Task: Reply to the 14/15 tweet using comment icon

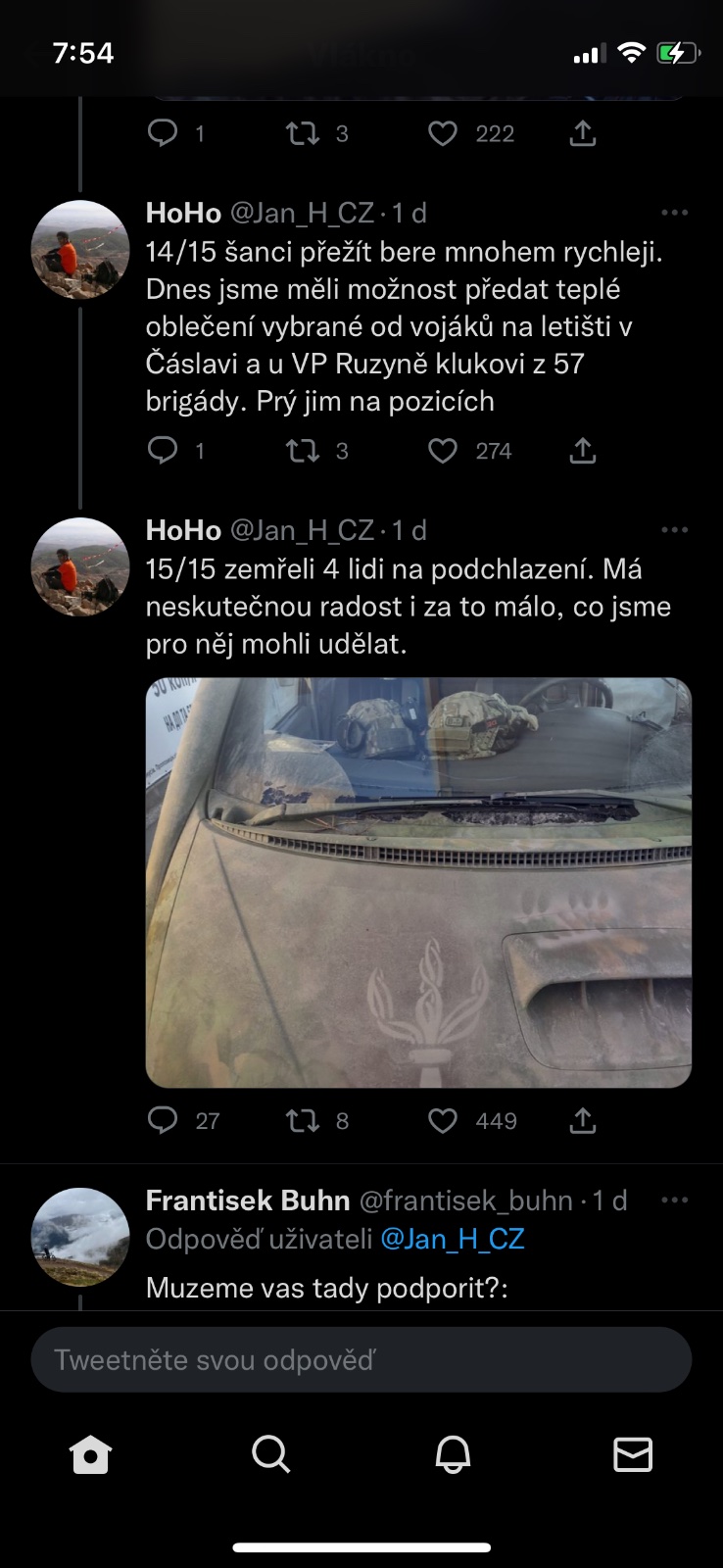Action: coord(163,451)
